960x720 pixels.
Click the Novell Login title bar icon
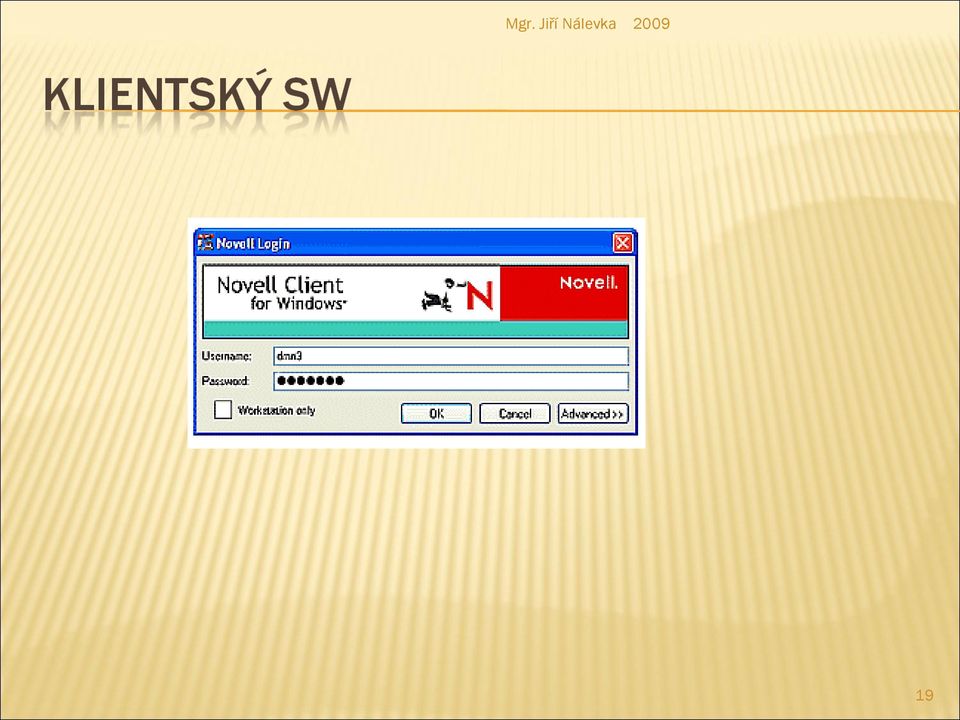206,242
